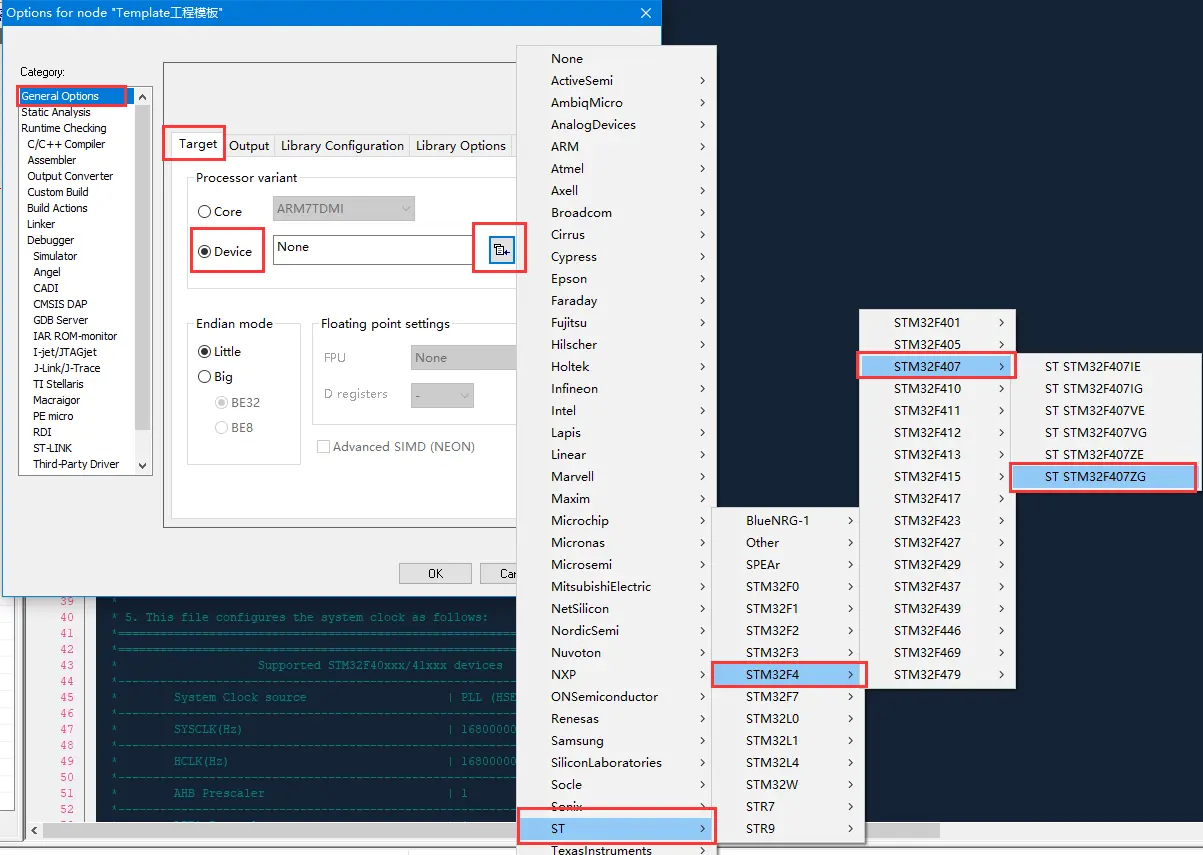
Task: Enable Advanced SIMD (NEON) checkbox
Action: pos(323,447)
